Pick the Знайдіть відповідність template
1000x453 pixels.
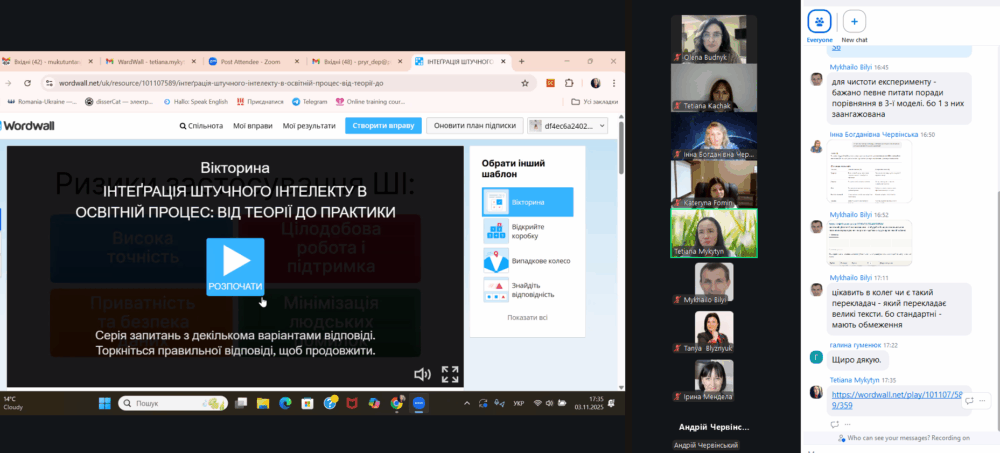tap(527, 291)
